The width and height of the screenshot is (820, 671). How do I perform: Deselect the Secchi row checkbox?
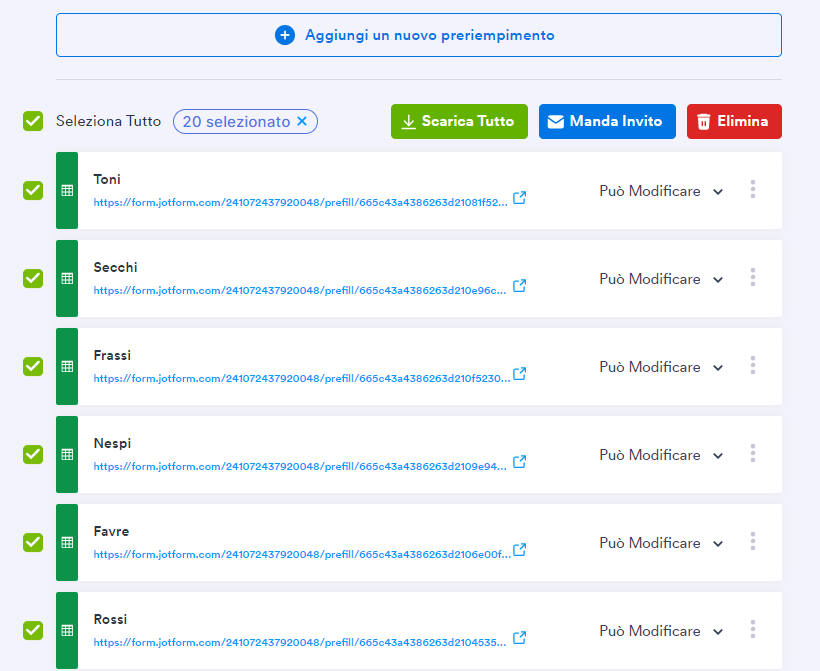pos(33,278)
